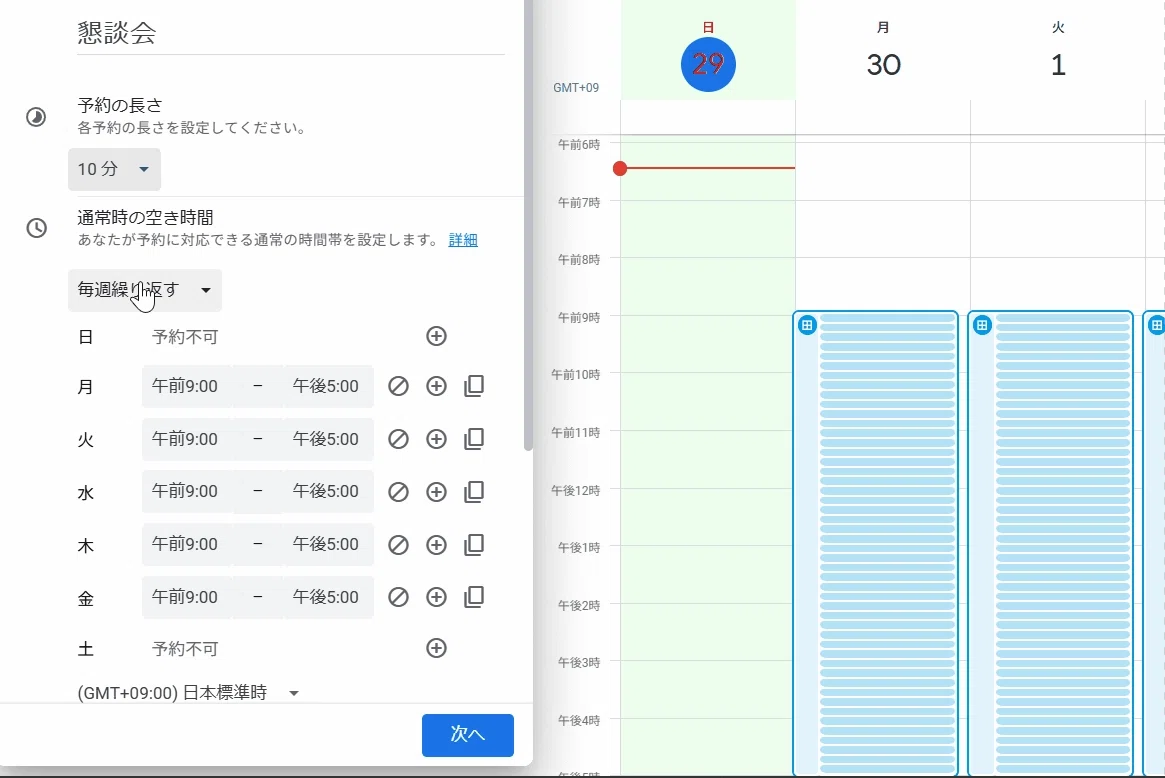
Task: Mark Tuesday (火) as unavailable
Action: tap(398, 439)
